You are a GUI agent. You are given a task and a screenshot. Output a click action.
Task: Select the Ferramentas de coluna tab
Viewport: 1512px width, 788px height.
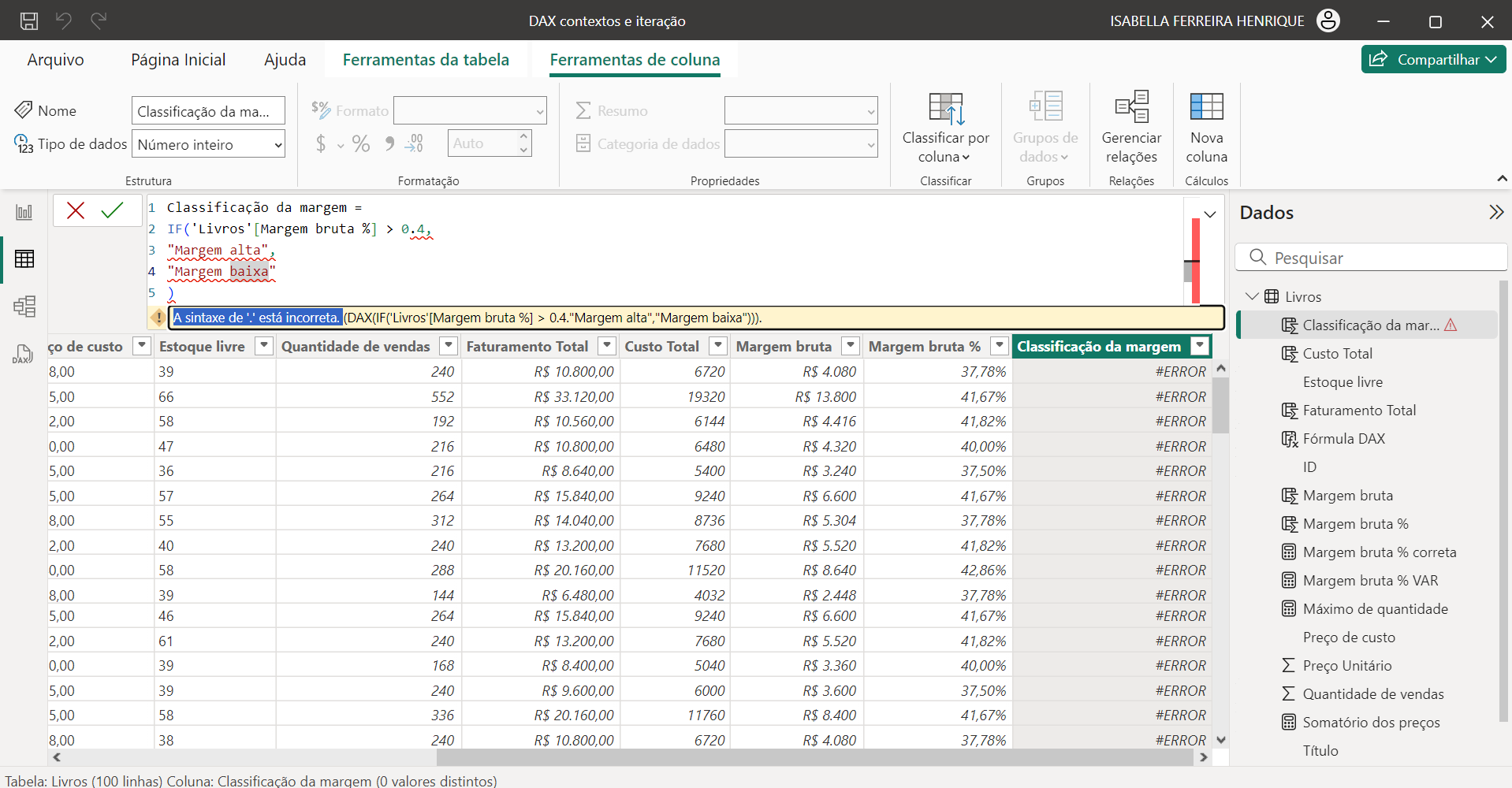(x=635, y=60)
